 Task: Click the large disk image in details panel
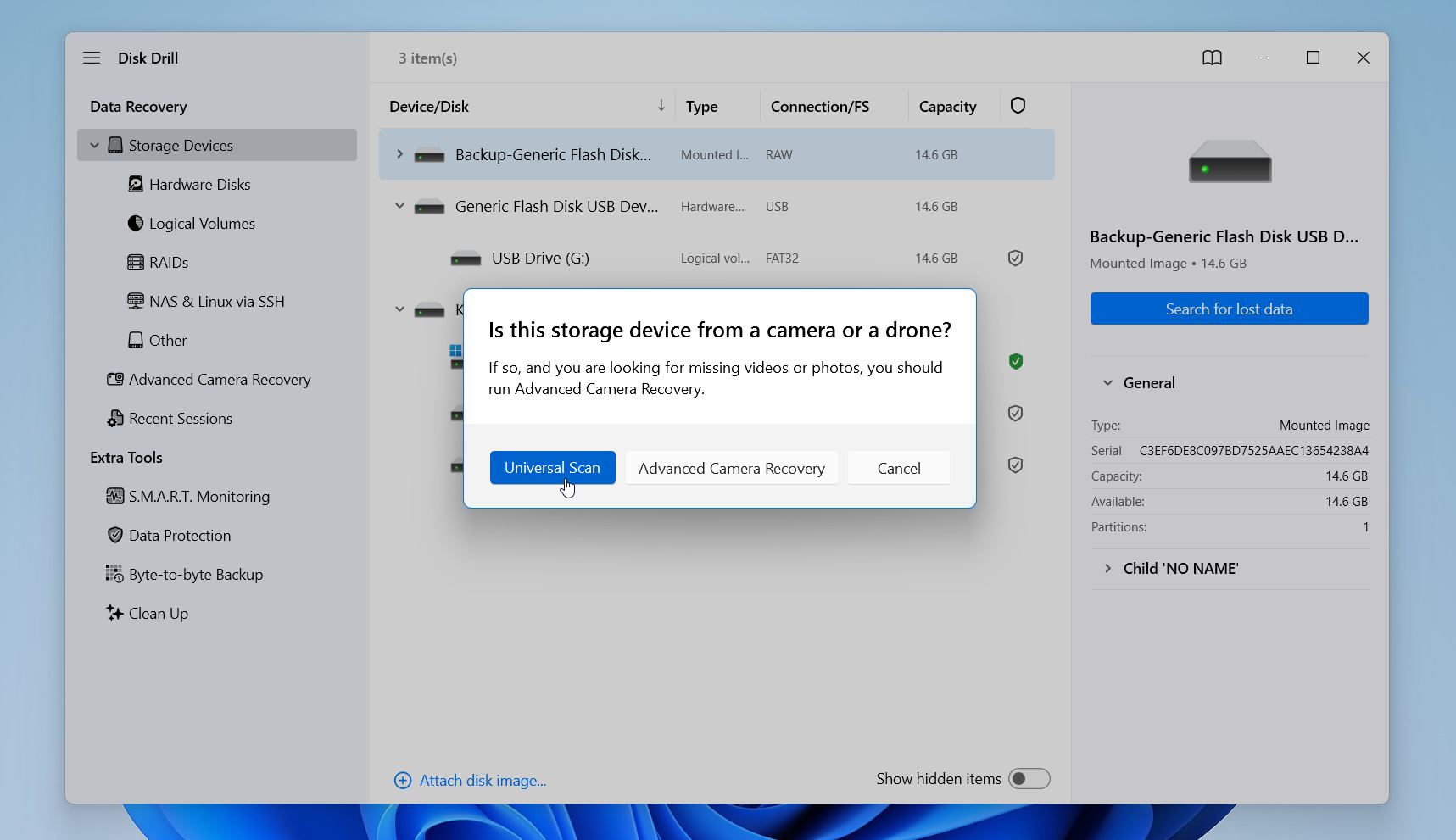click(1230, 161)
